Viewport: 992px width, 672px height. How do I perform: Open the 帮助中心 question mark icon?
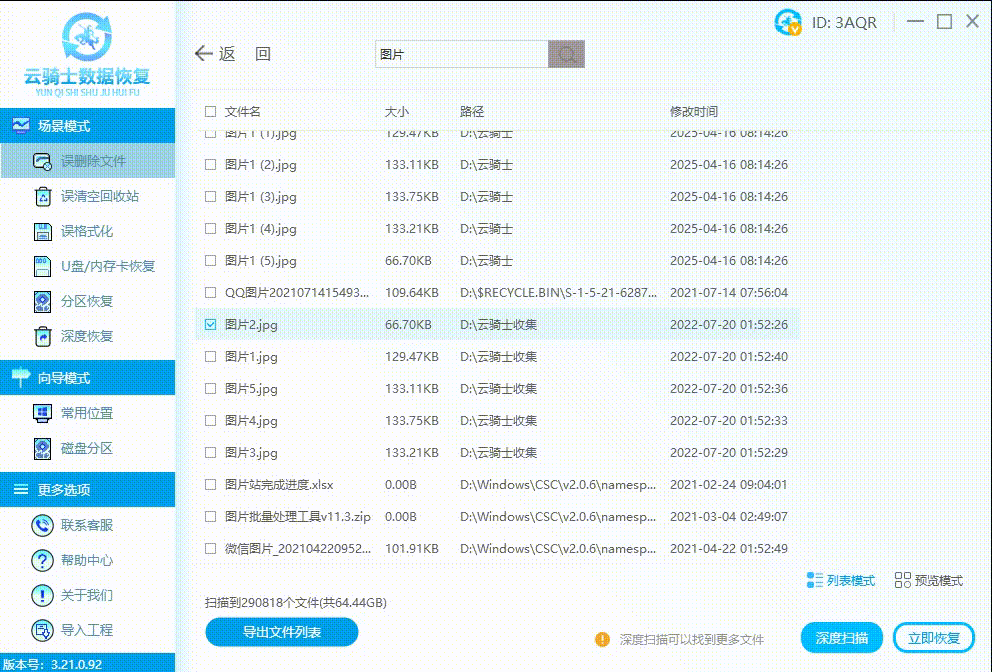tap(42, 560)
